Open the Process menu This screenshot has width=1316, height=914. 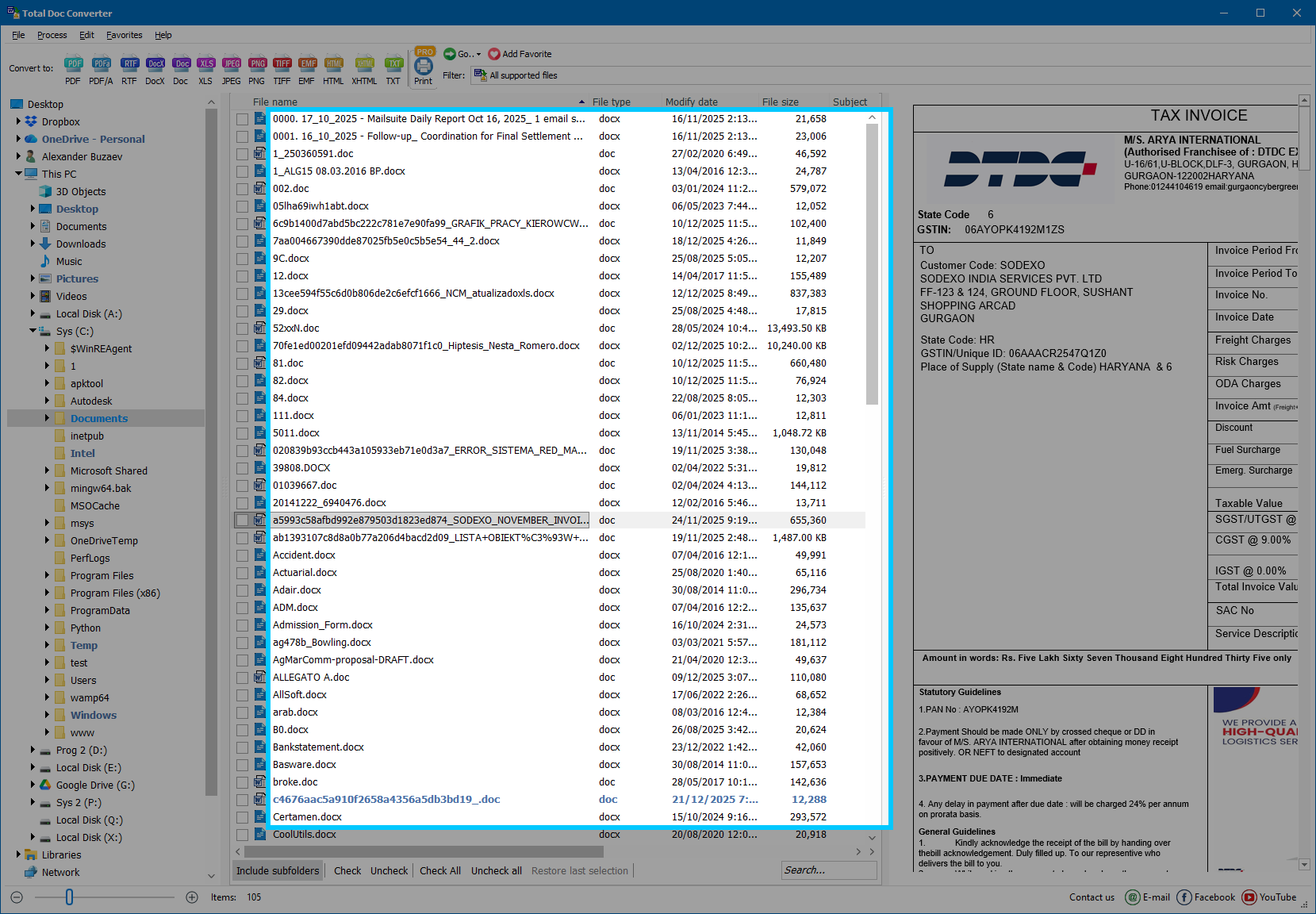pyautogui.click(x=52, y=35)
